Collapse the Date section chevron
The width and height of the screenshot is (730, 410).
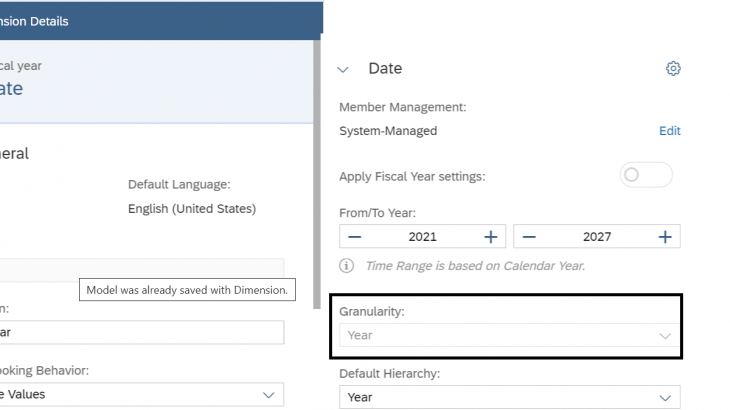(344, 69)
